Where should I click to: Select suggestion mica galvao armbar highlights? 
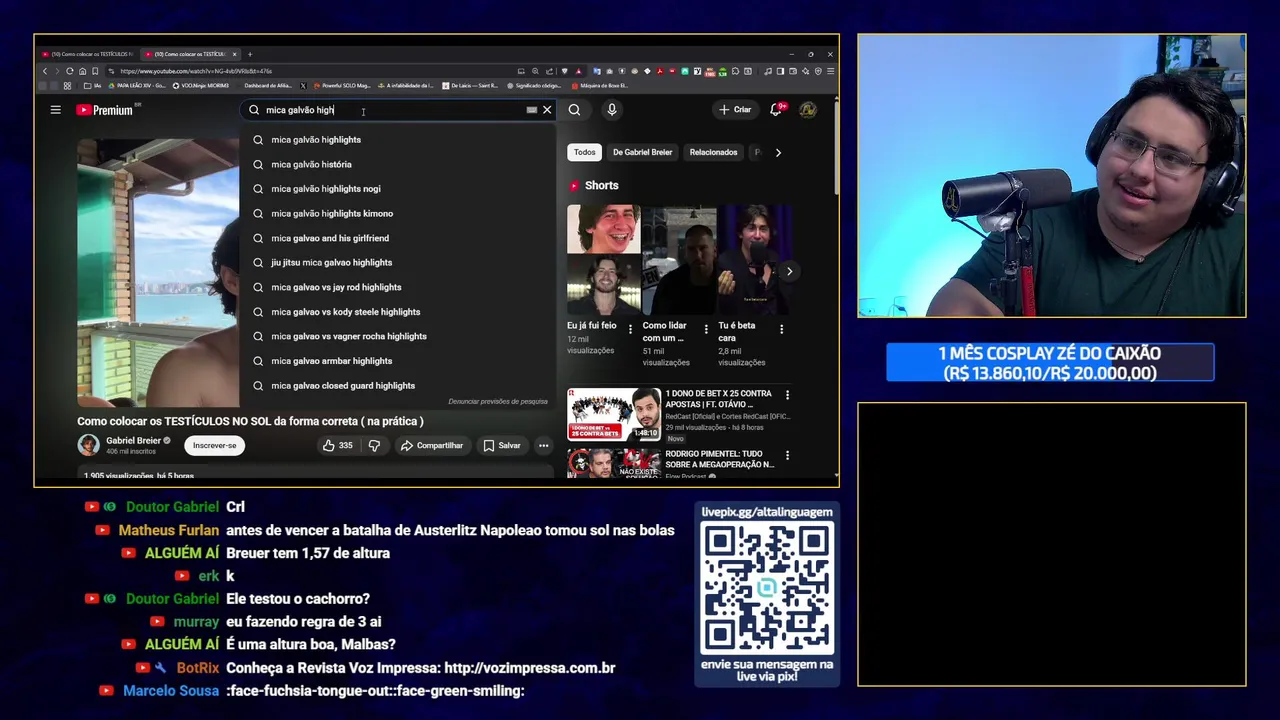coord(397,361)
